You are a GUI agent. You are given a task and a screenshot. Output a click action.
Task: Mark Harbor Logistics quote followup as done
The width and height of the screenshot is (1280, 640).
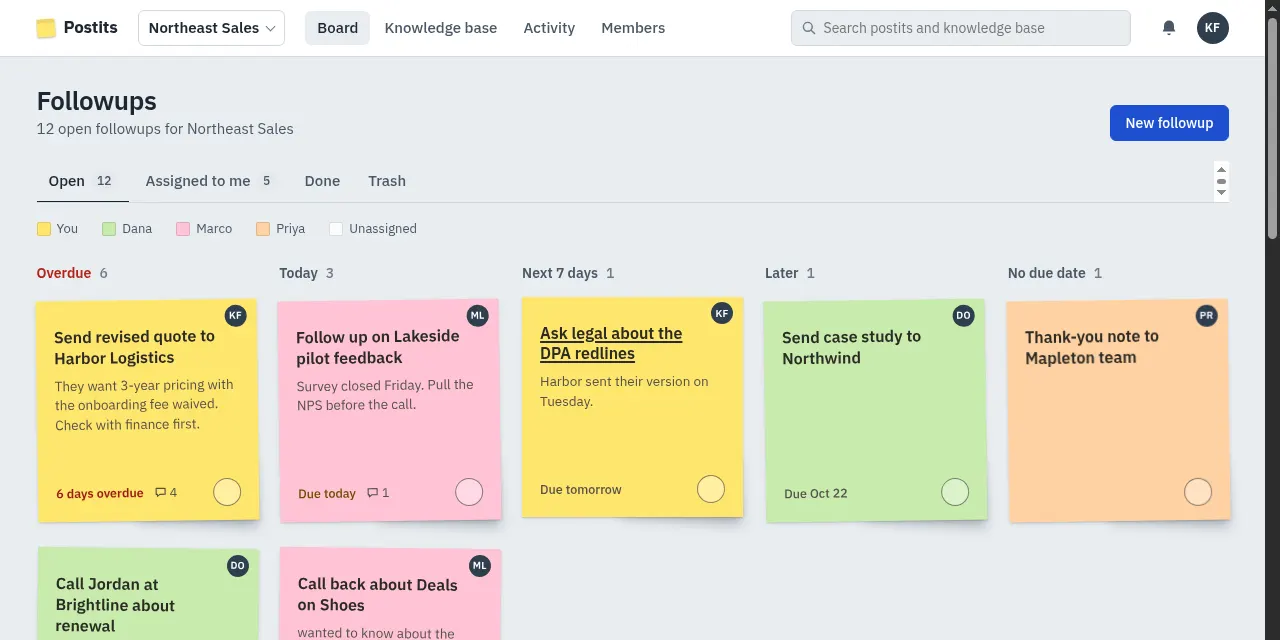pyautogui.click(x=227, y=492)
